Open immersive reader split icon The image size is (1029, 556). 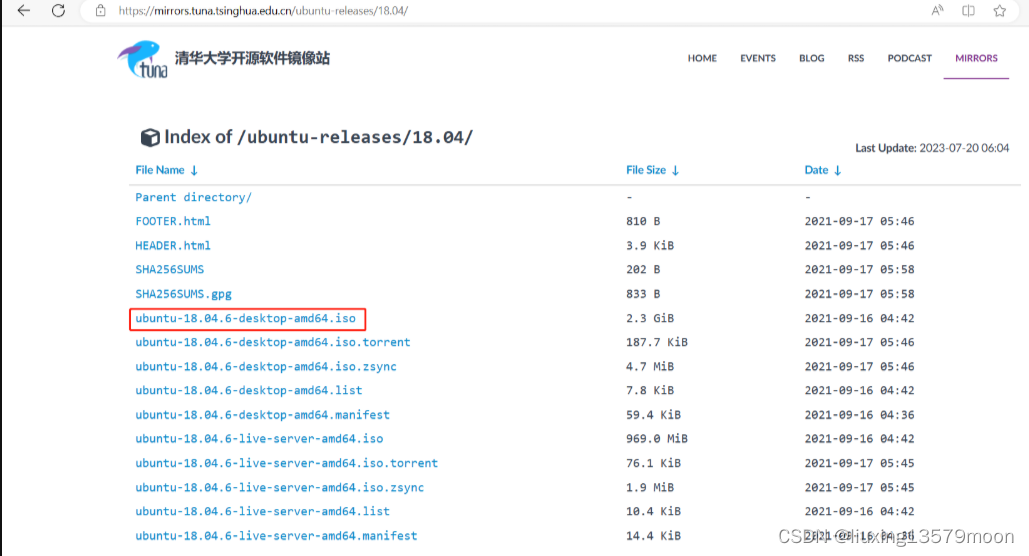968,11
